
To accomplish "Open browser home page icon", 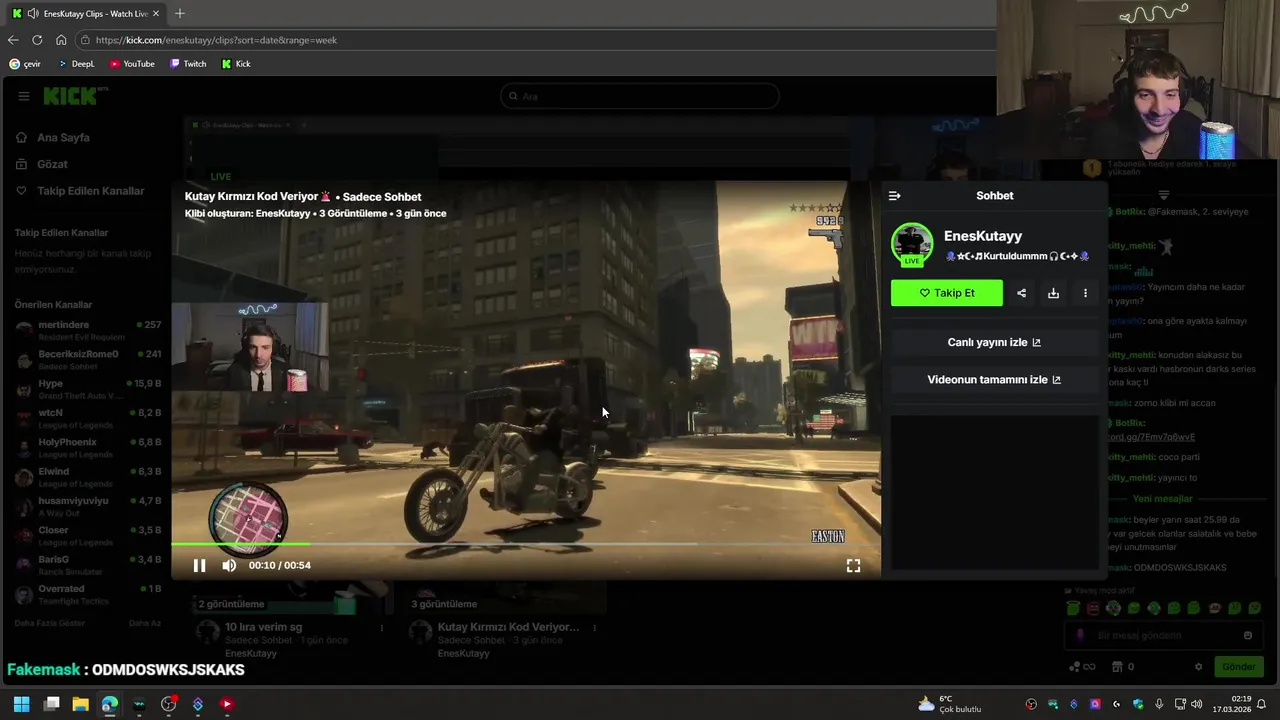I will point(61,40).
